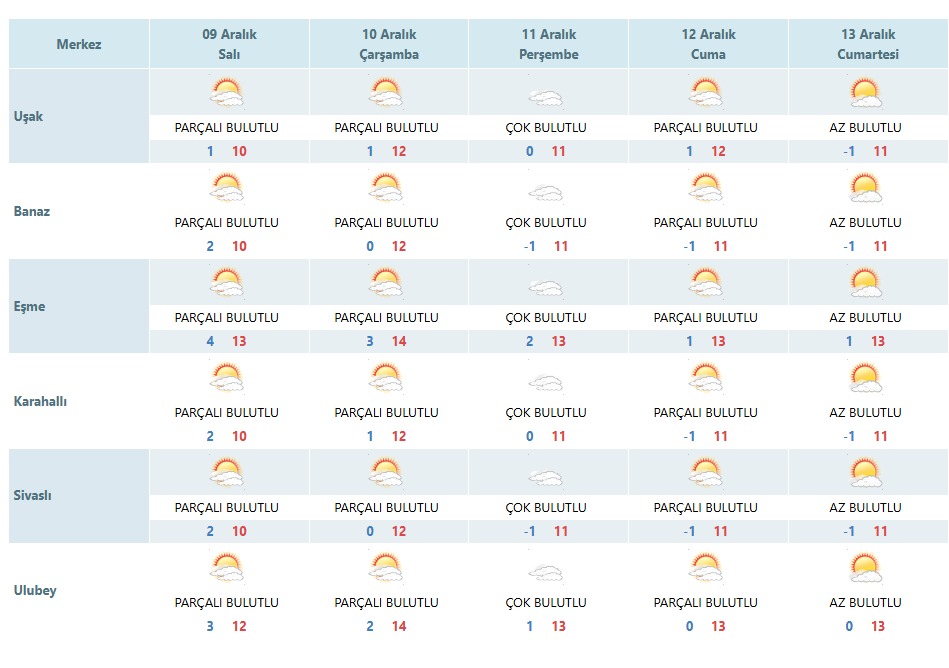The height and width of the screenshot is (668, 949).
Task: Click the Ulubey row label
Action: (x=34, y=591)
